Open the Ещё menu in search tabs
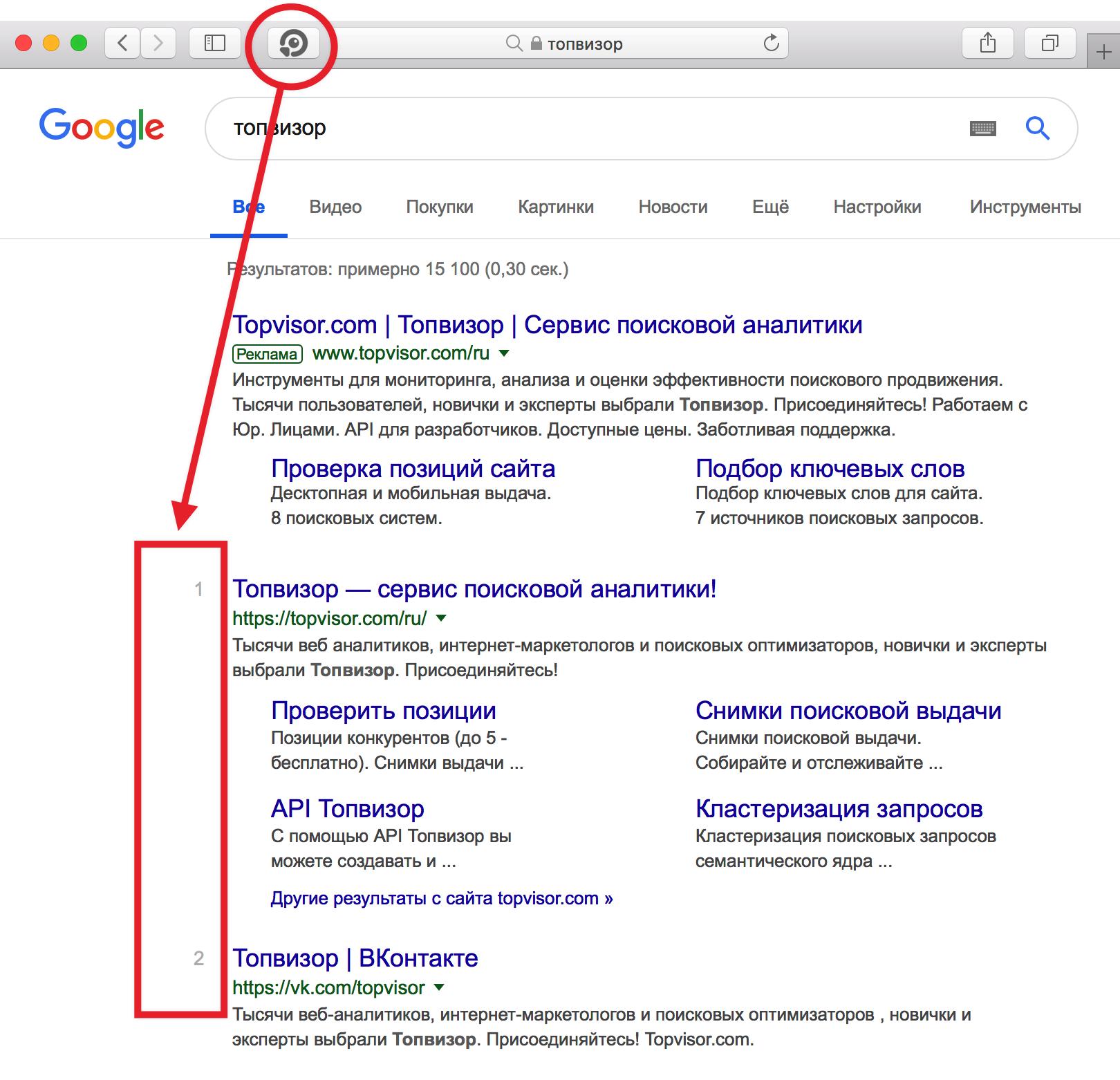 tap(770, 207)
